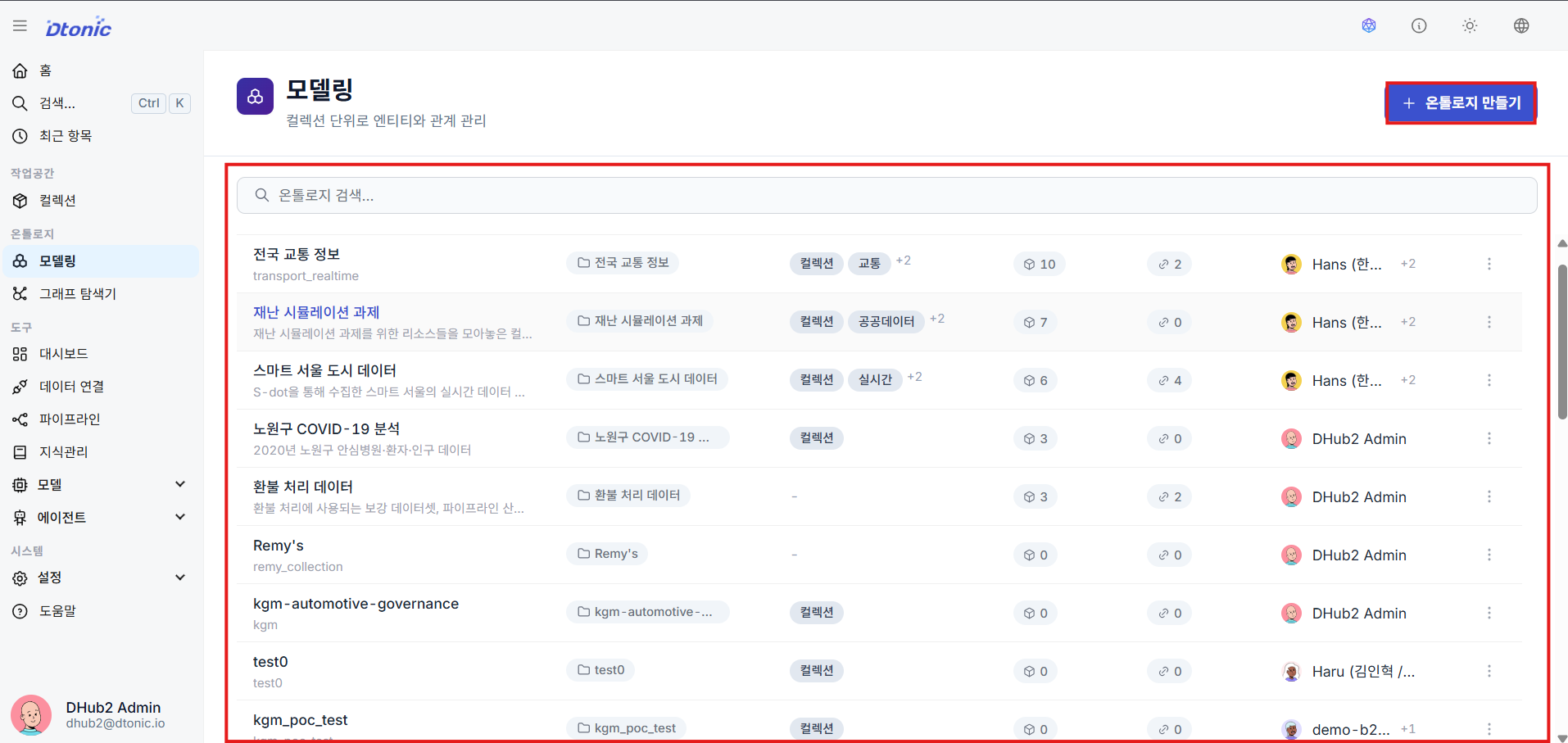Open 환불 처리 데이터 ontology title
The image size is (1568, 743).
[303, 487]
